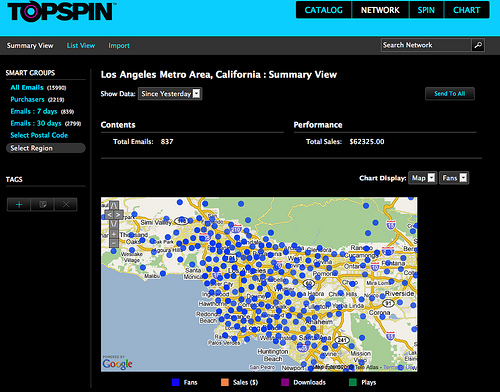Zoom out on the map
The width and height of the screenshot is (500, 392).
pos(114,243)
